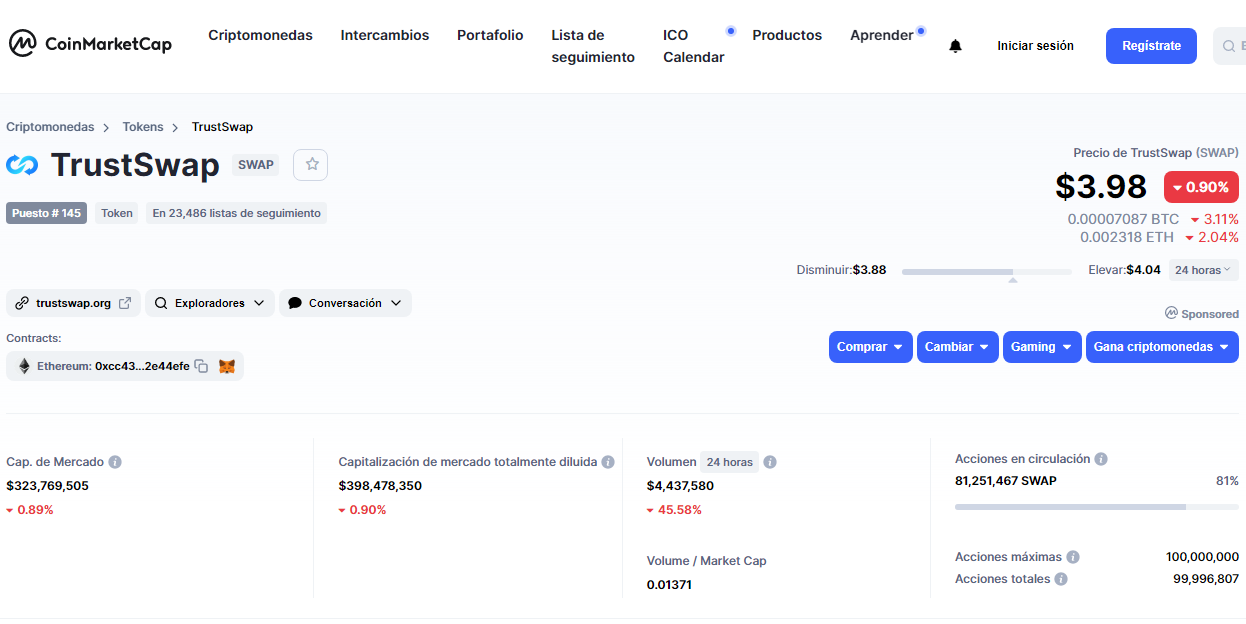Go to Criptomonedas breadcrumb
Viewport: 1246px width, 624px height.
pos(50,127)
